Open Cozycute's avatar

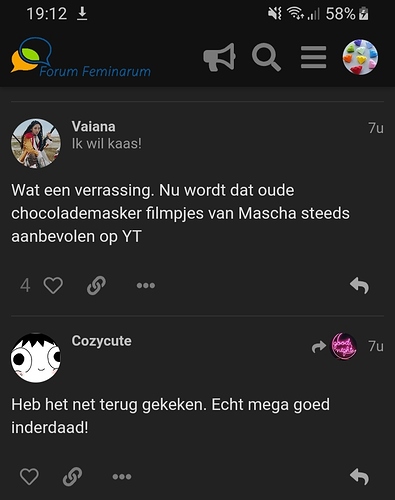coord(36,358)
